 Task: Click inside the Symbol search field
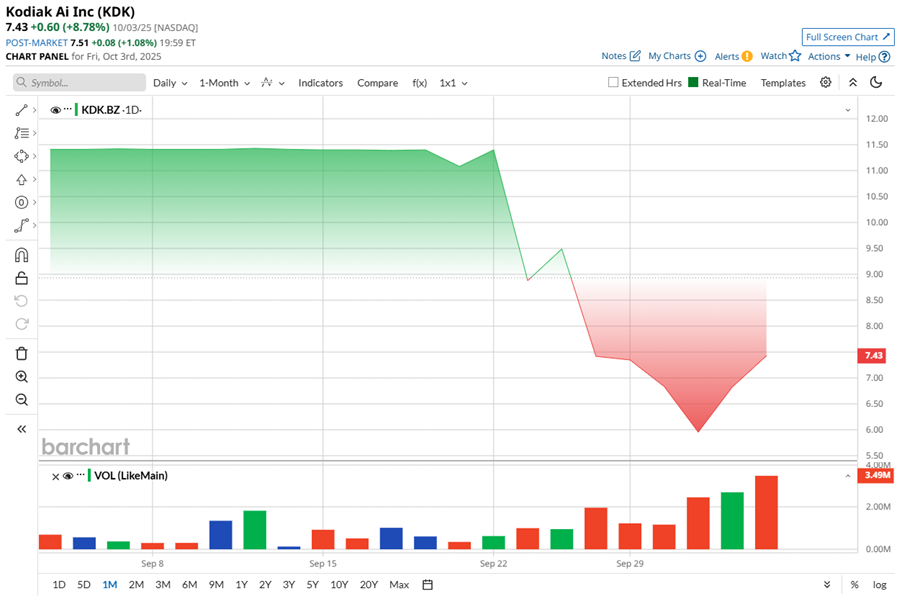79,82
